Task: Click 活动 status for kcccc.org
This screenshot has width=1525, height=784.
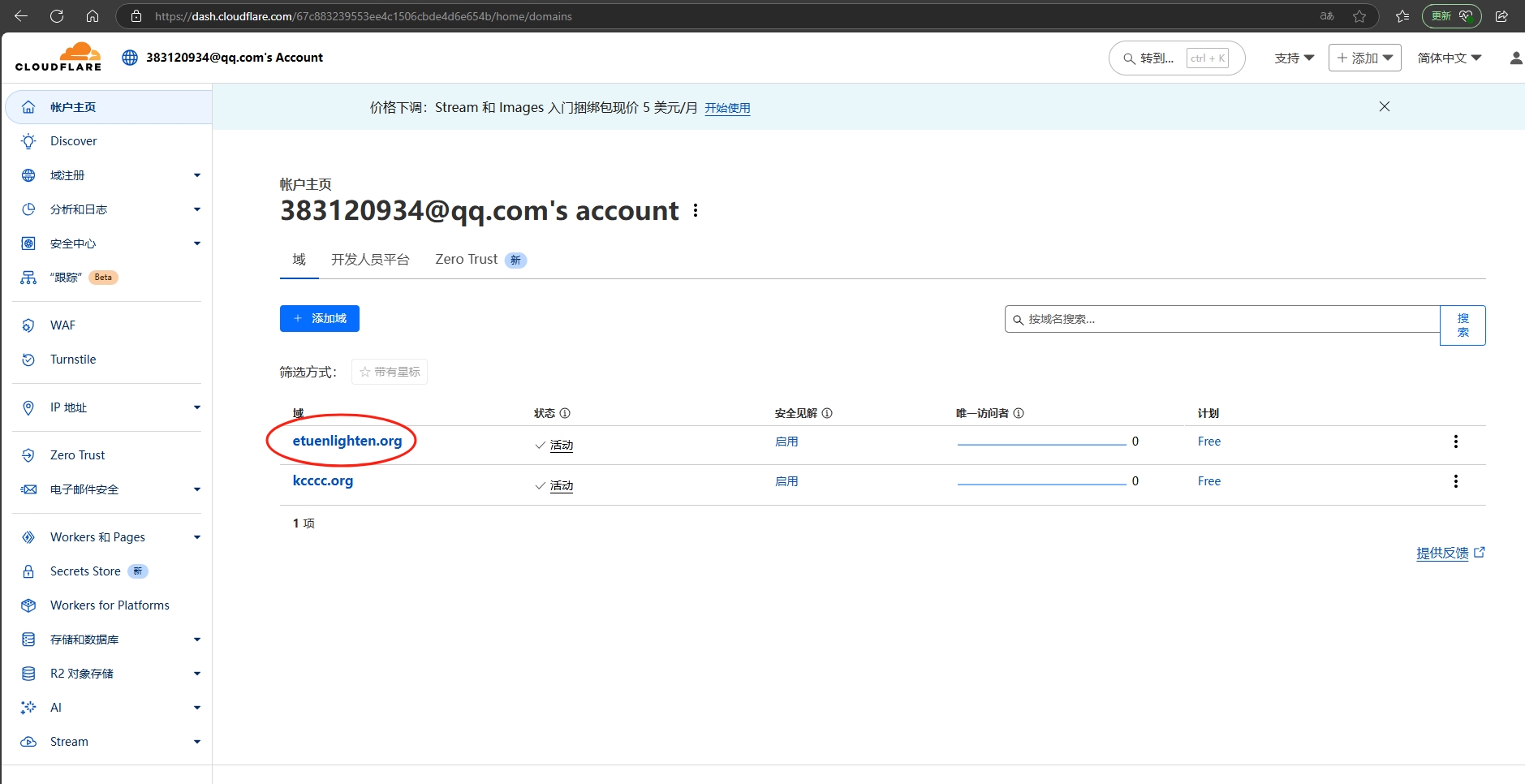Action: point(562,486)
